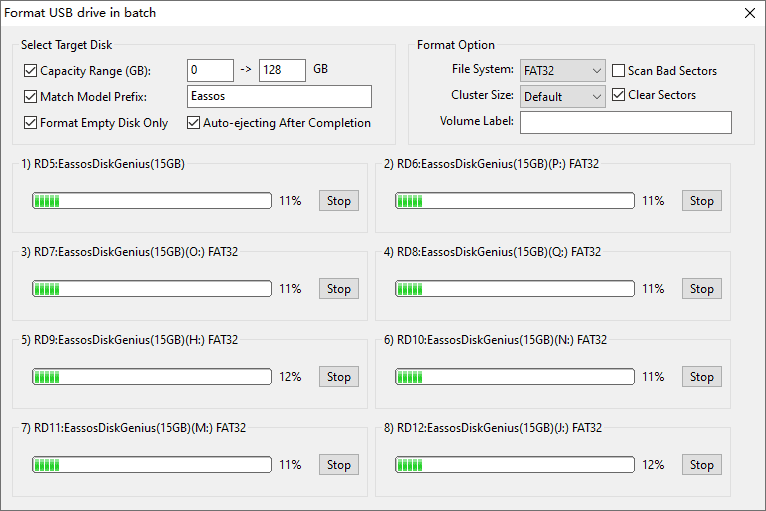
Task: Stop the RD8 (Q:) format job
Action: 702,289
